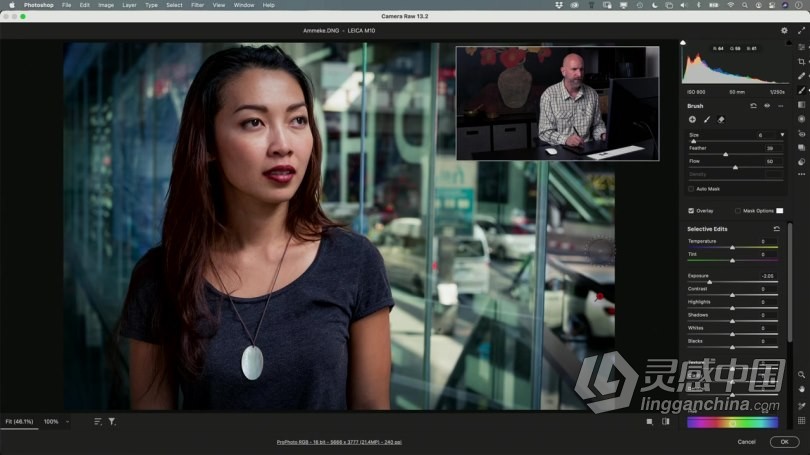Image resolution: width=810 pixels, height=455 pixels.
Task: Click the Cancel button
Action: tap(746, 441)
